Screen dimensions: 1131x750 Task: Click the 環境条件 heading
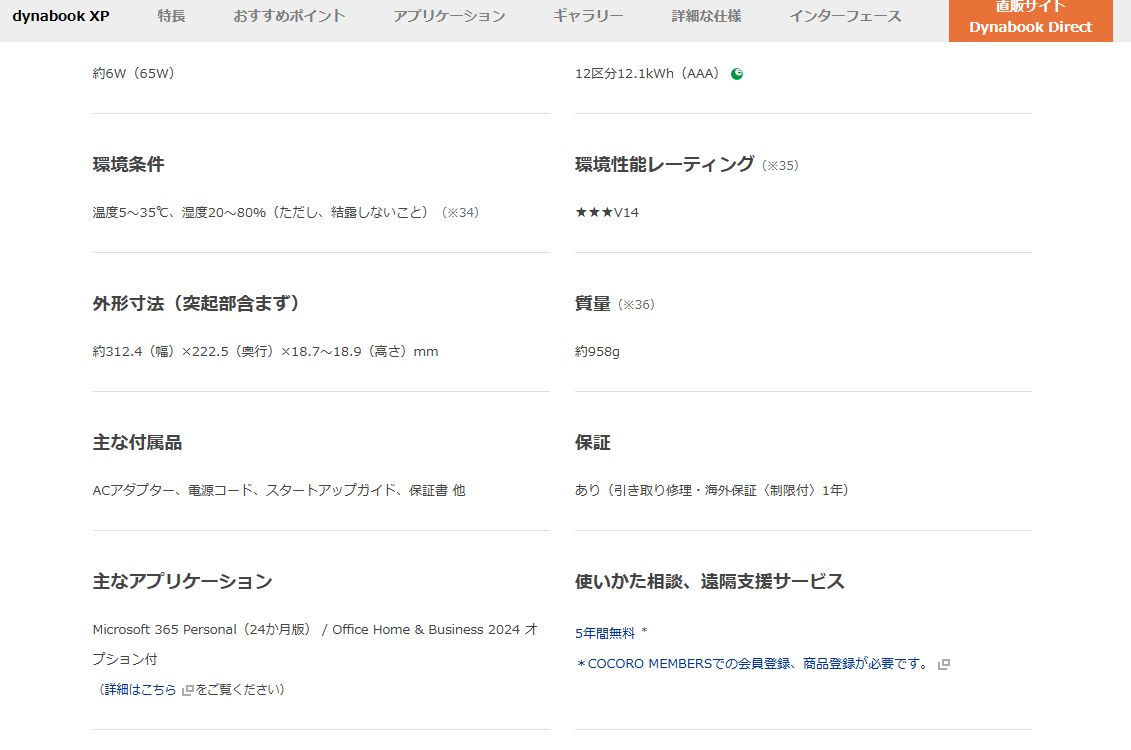[128, 164]
